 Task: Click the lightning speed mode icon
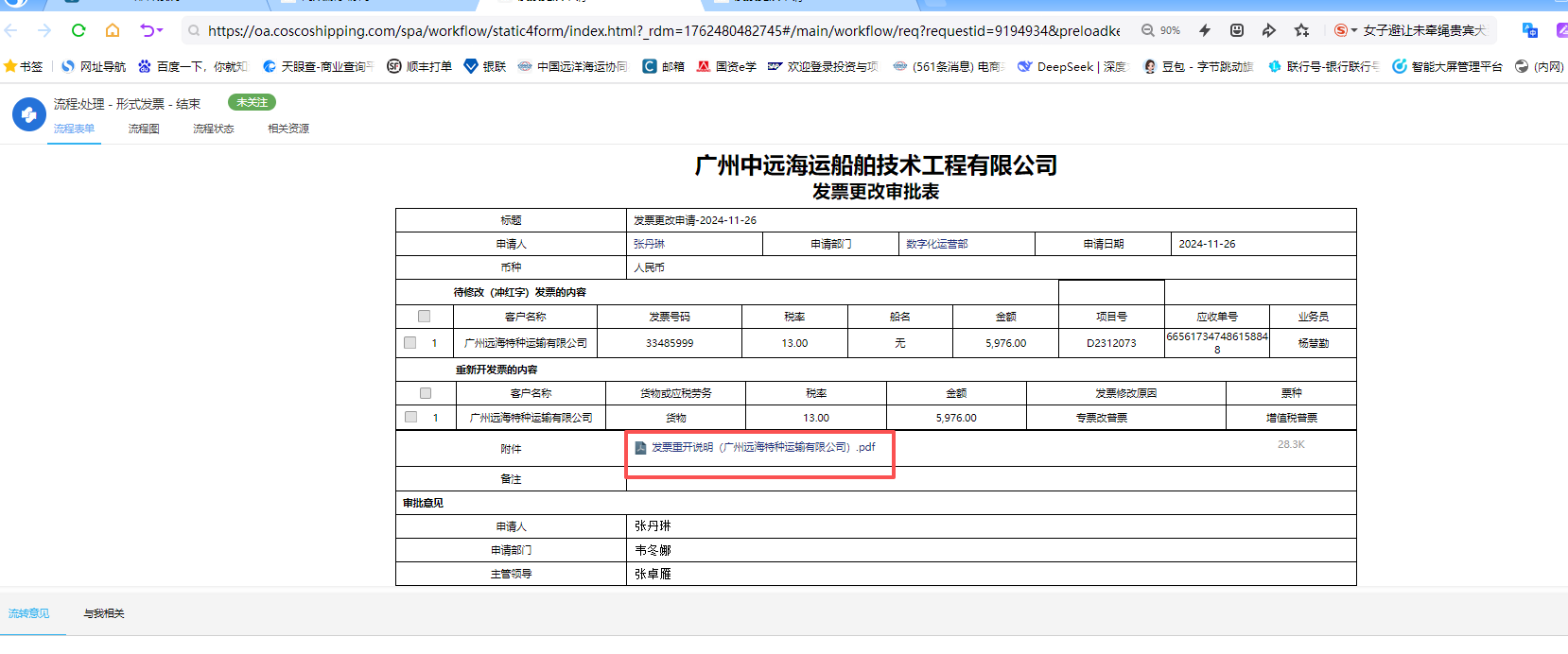coord(1205,30)
